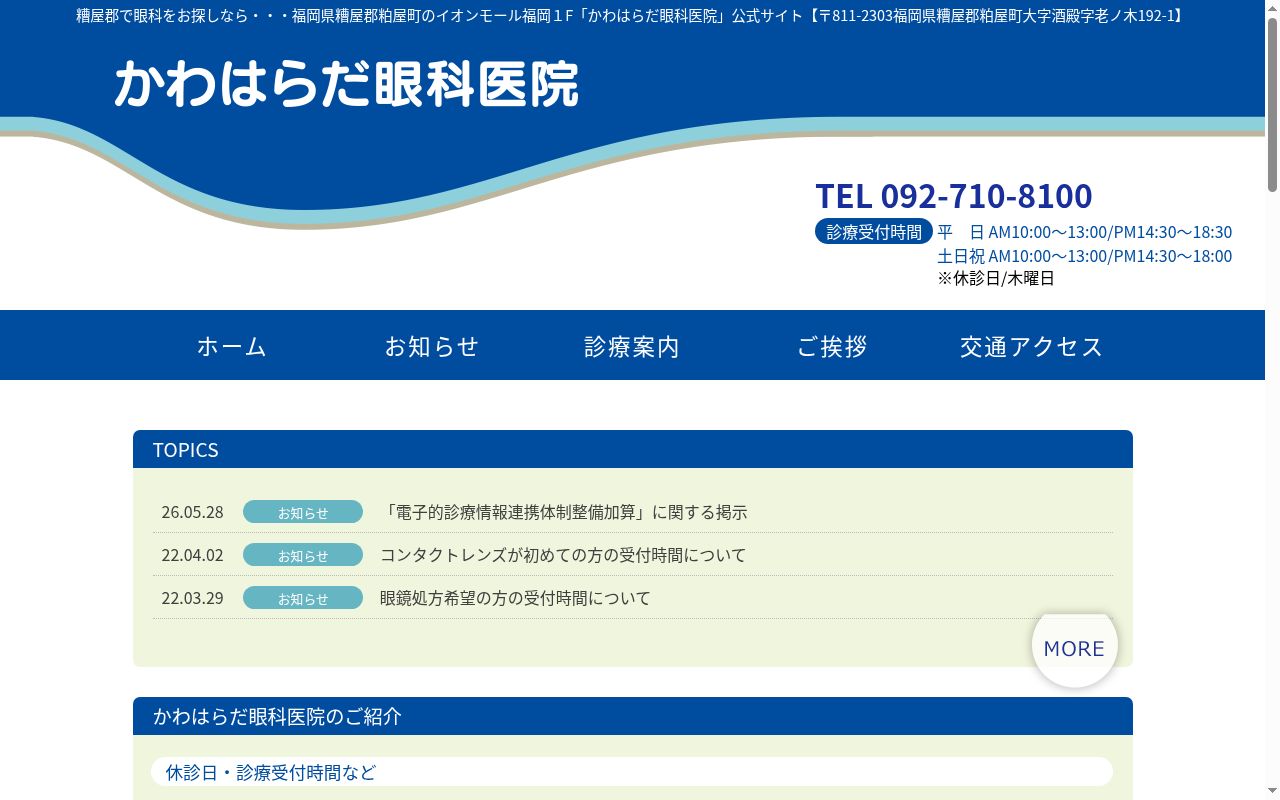This screenshot has width=1280, height=800.
Task: Click the TOPICS section heading
Action: click(x=633, y=449)
